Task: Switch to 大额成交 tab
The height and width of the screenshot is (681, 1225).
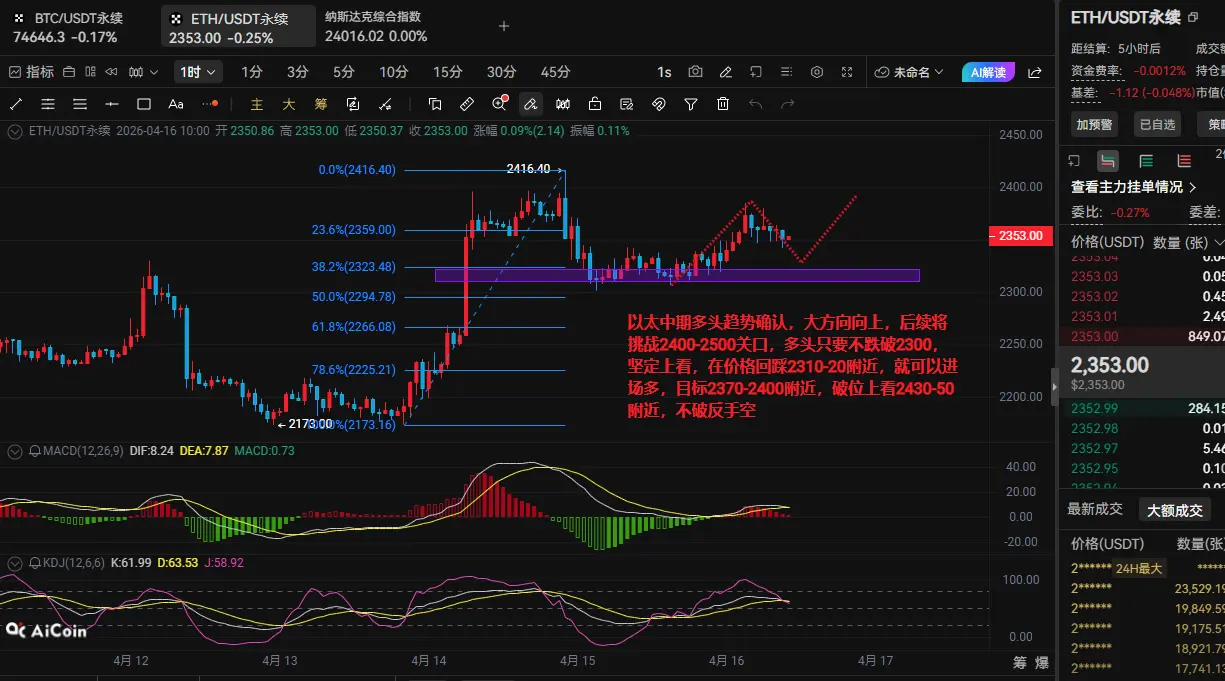Action: point(1175,510)
